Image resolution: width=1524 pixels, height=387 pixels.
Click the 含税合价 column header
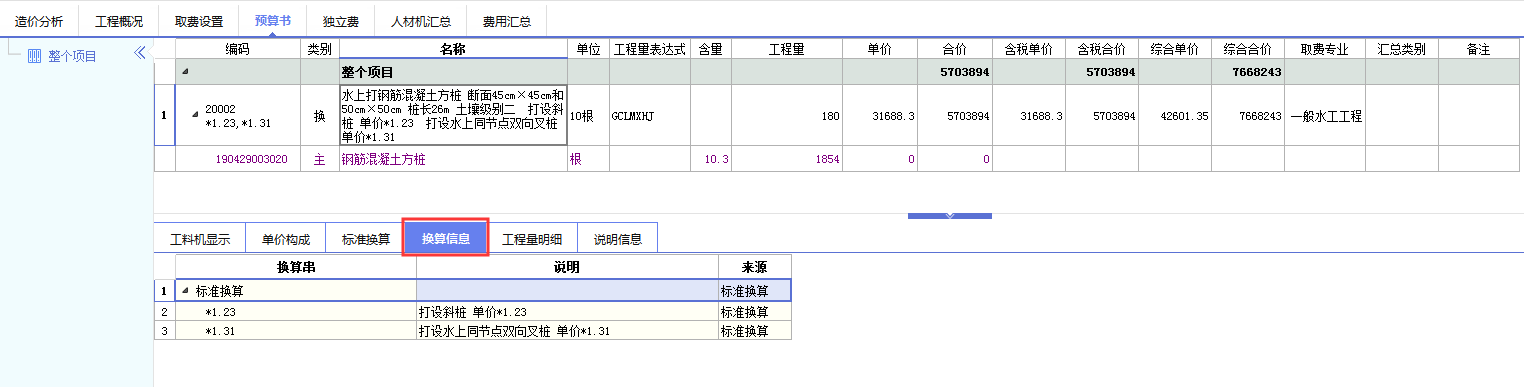point(1102,49)
